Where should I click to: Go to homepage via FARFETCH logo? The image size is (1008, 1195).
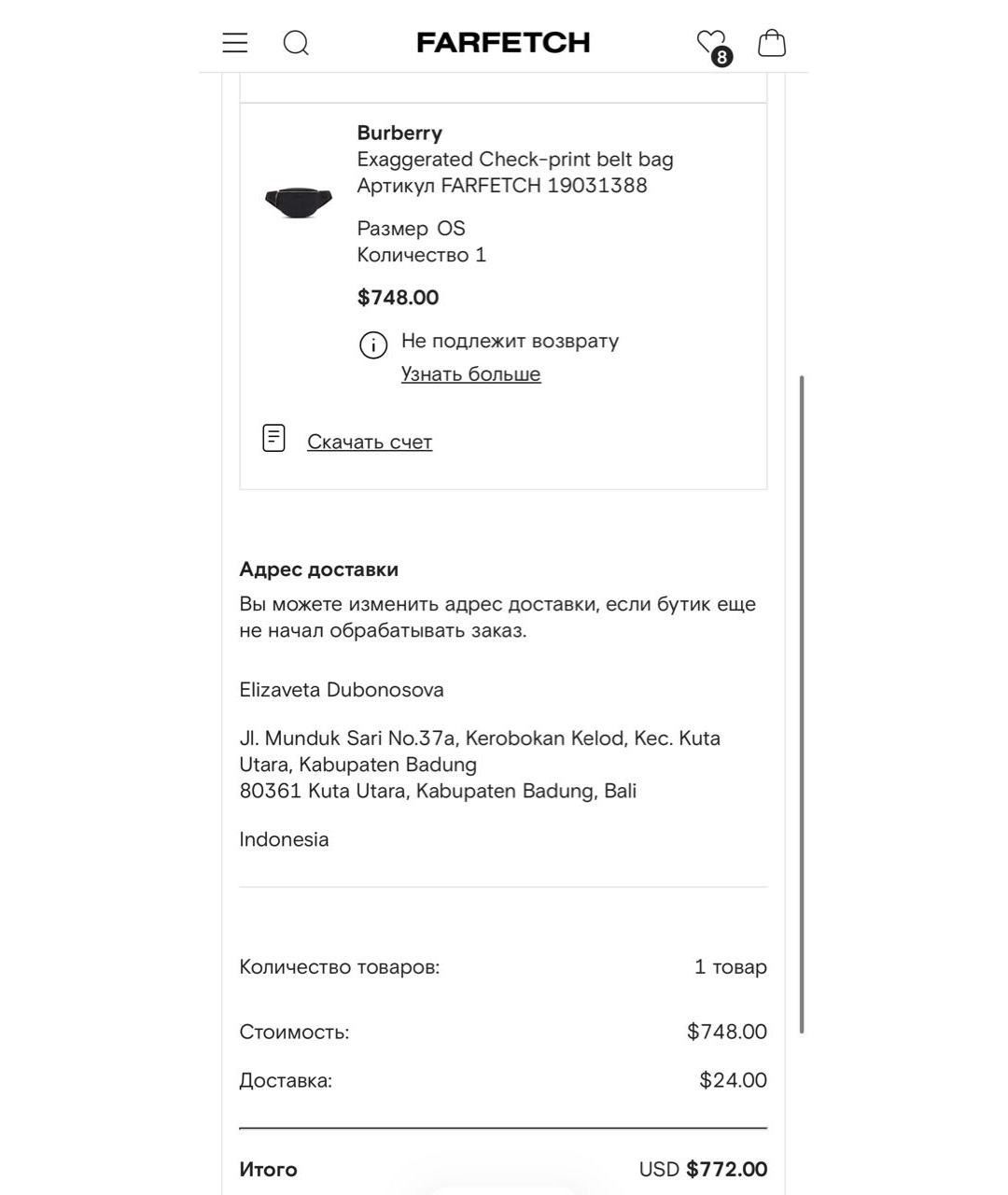tap(503, 43)
